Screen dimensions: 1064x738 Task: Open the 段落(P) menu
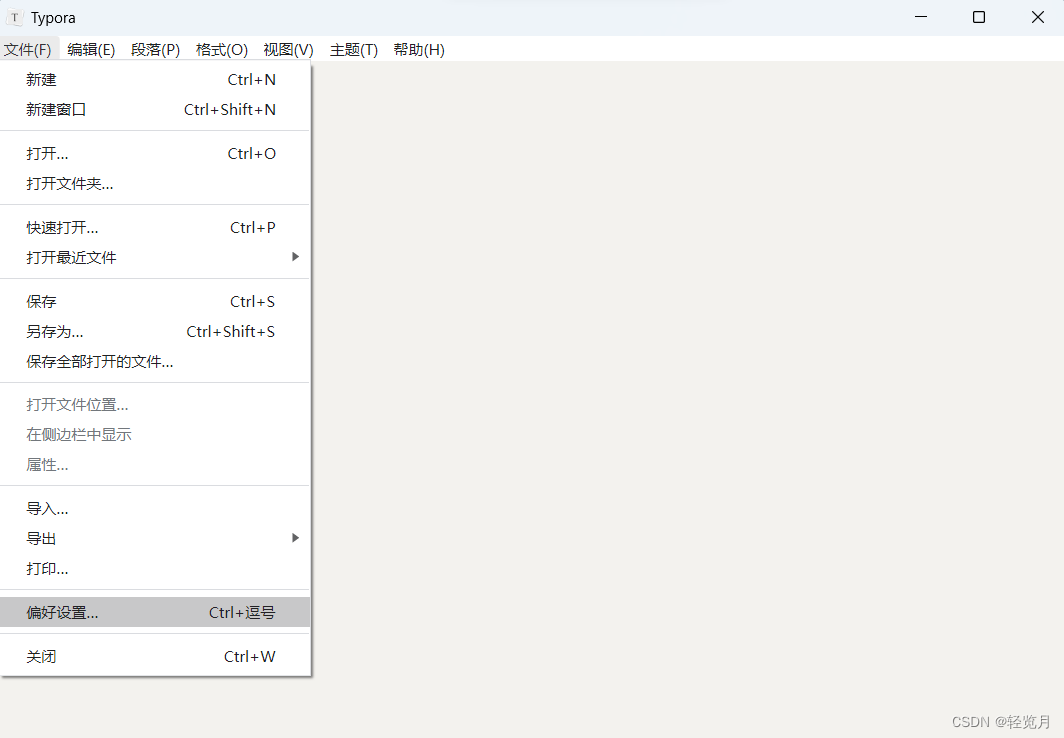point(155,50)
